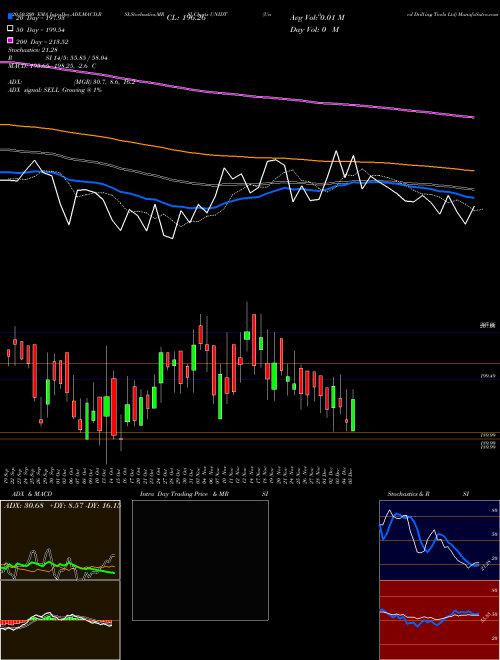Click the 'ADX: 30.68 +DY: 8.57 -DY: 16.15' readout
500x660 pixels.
62,505
